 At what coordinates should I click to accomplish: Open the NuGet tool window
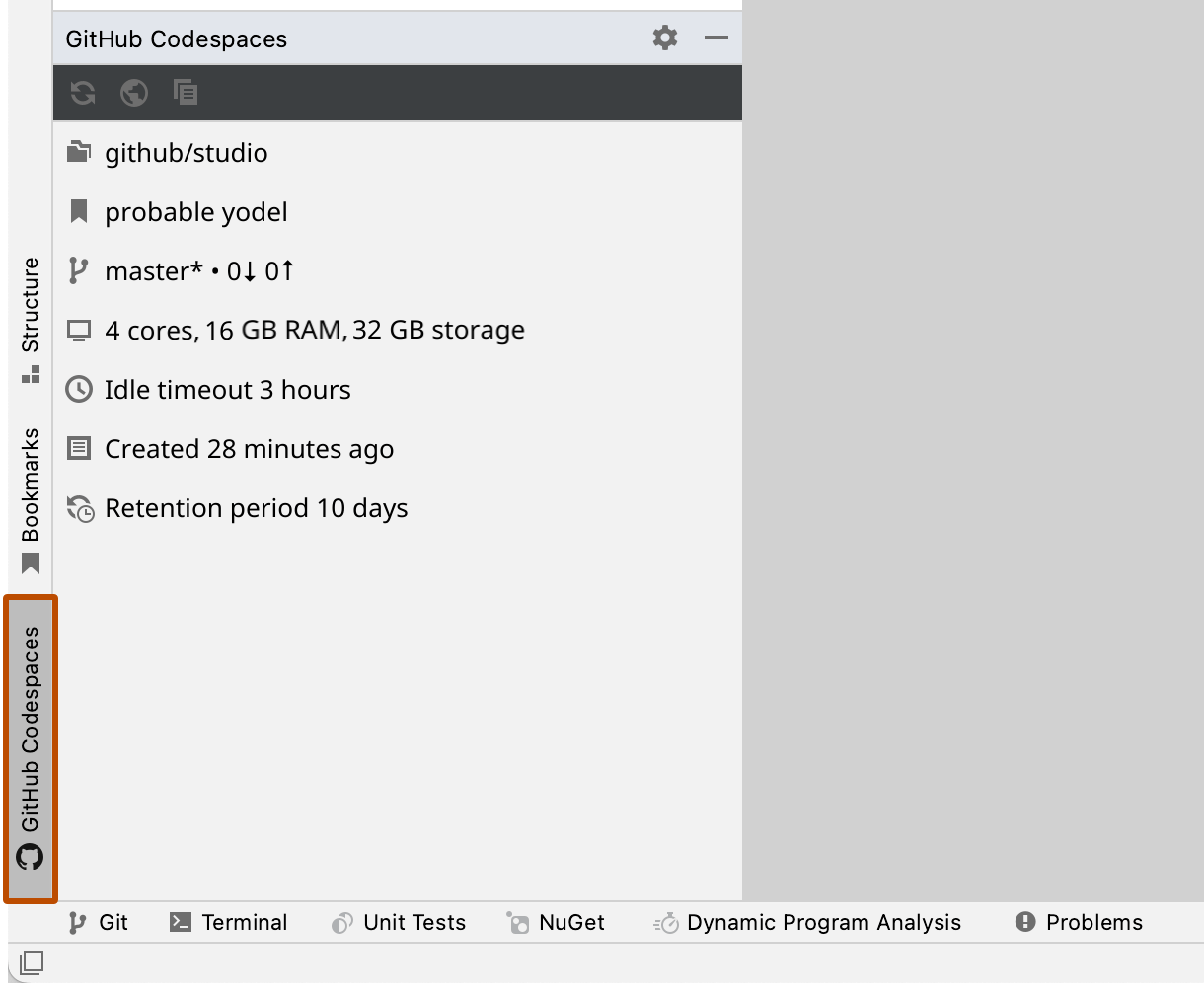click(x=556, y=922)
